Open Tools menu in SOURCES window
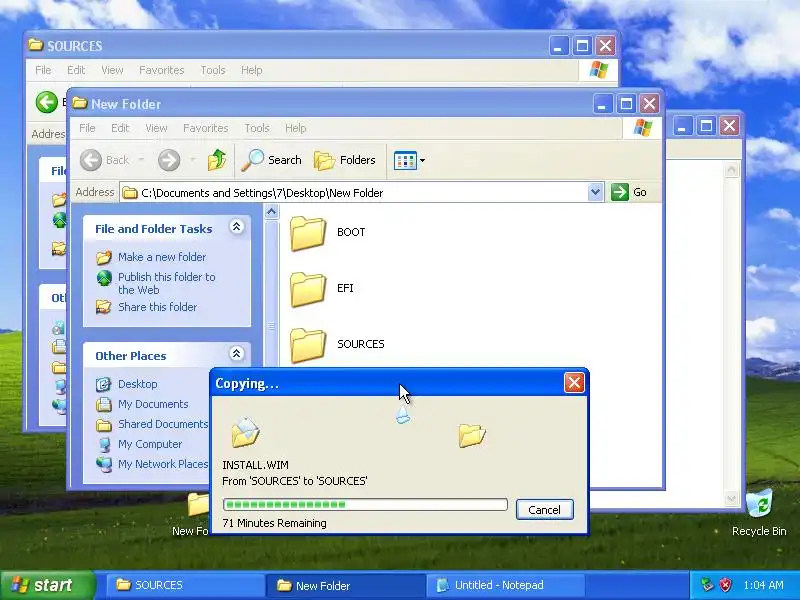This screenshot has height=600, width=800. click(213, 70)
